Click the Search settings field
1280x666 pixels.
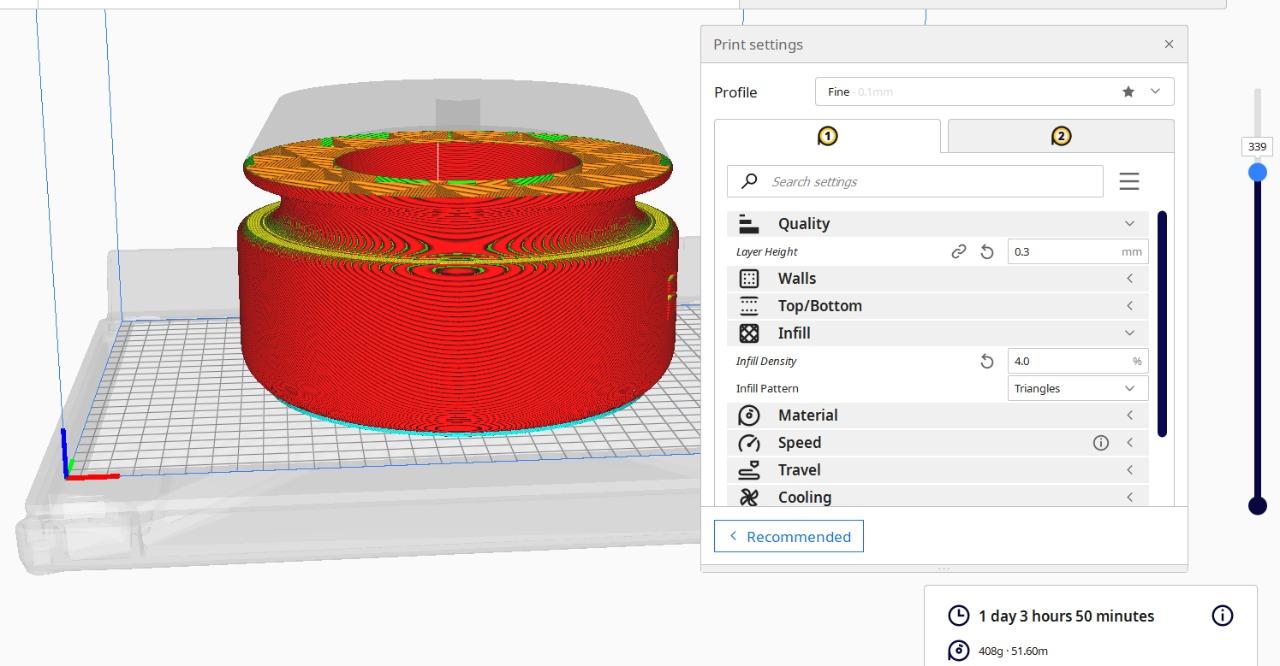coord(915,182)
